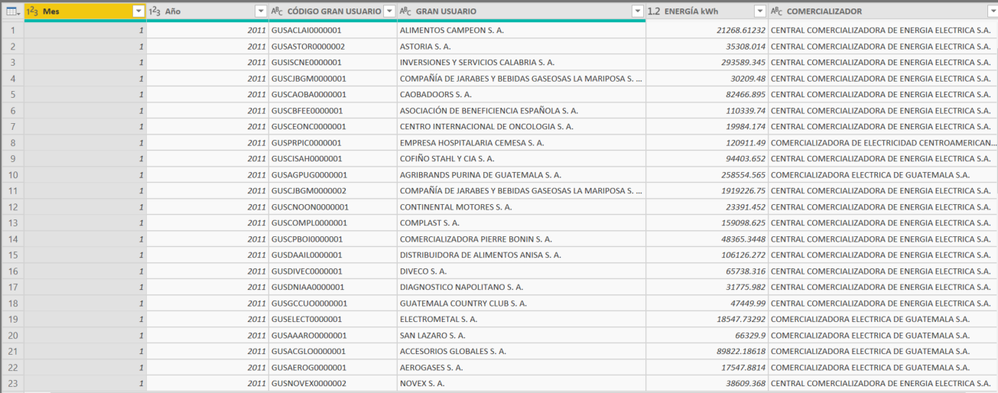This screenshot has width=998, height=393.
Task: Open the GRAN USUARIO filter dropdown arrow
Action: [x=638, y=11]
